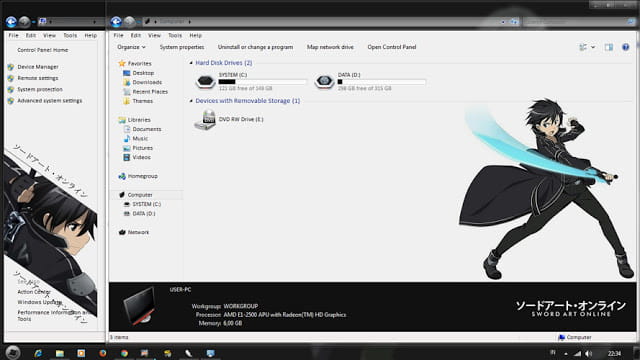Open System protection link
Screen dimensions: 640x360
pyautogui.click(x=40, y=89)
